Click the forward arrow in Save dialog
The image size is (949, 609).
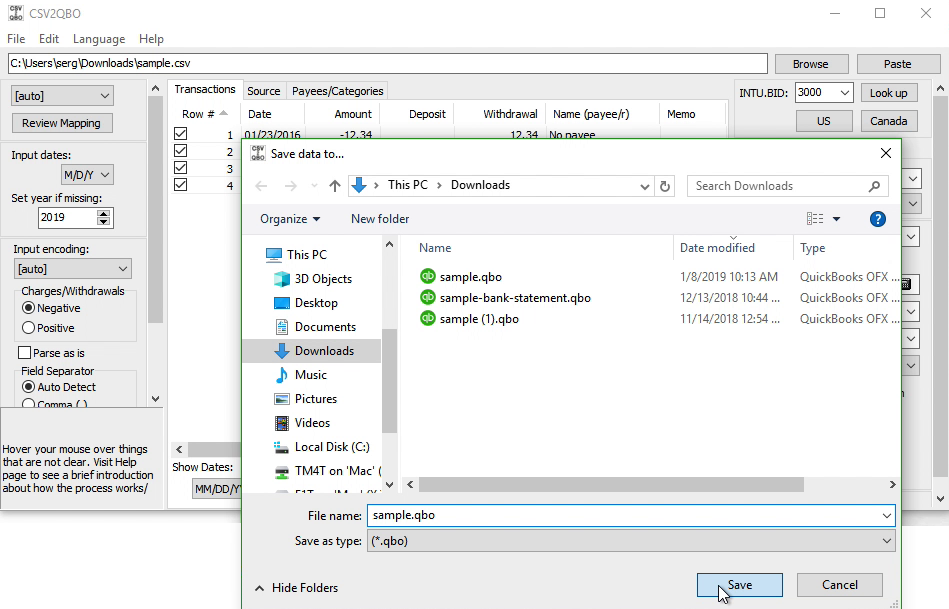pyautogui.click(x=291, y=186)
